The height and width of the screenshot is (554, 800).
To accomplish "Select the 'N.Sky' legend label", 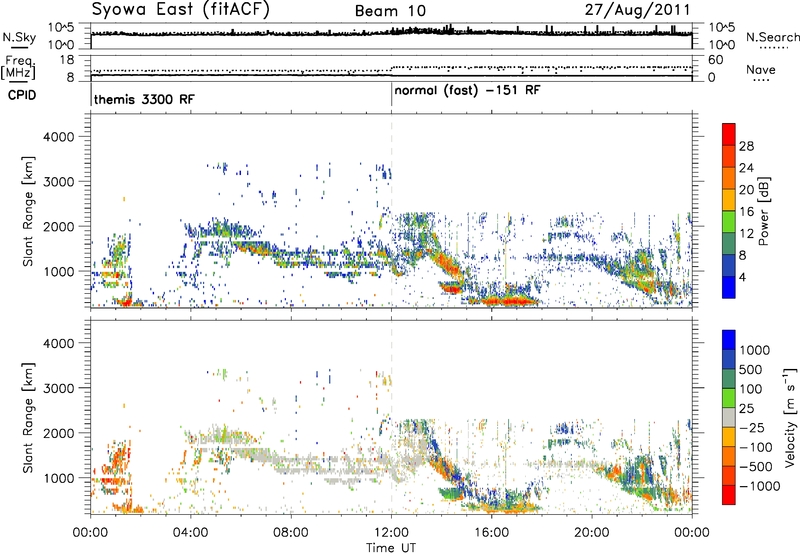I will 19,37.
